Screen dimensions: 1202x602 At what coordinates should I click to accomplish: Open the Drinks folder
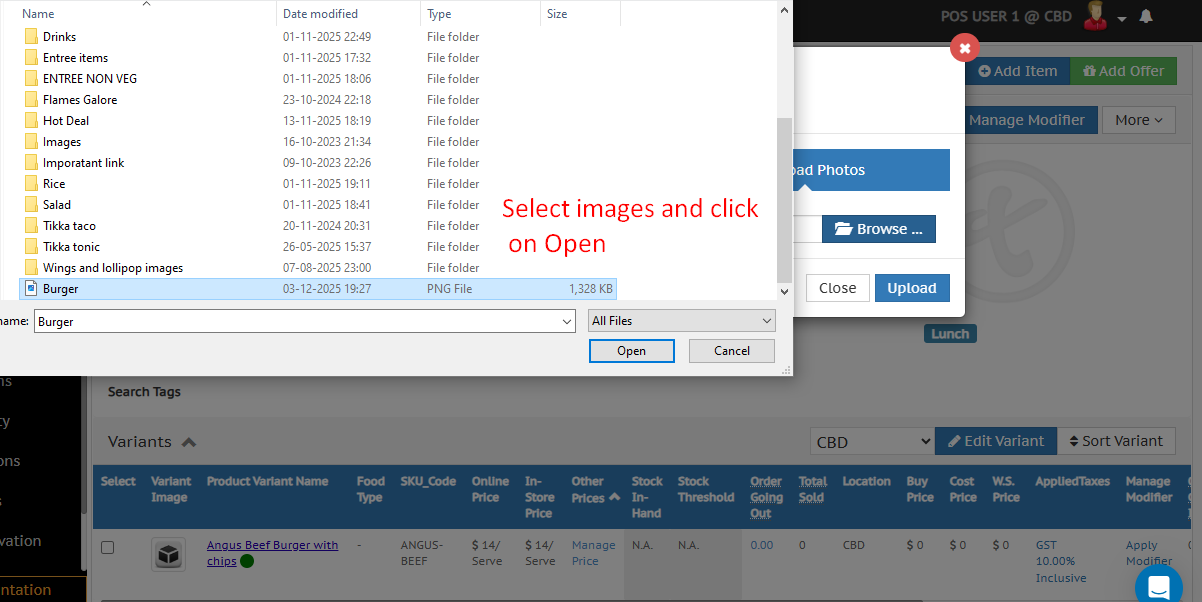tap(59, 37)
